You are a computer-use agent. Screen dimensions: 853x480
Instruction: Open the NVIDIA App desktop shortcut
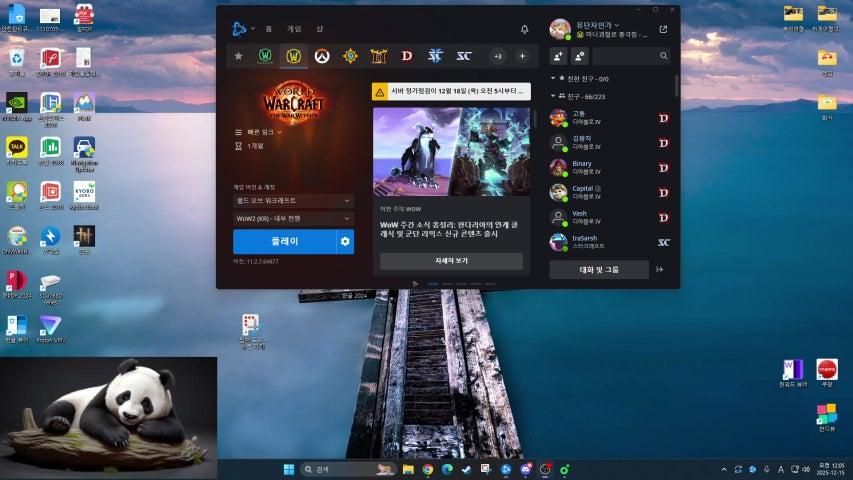tap(17, 107)
